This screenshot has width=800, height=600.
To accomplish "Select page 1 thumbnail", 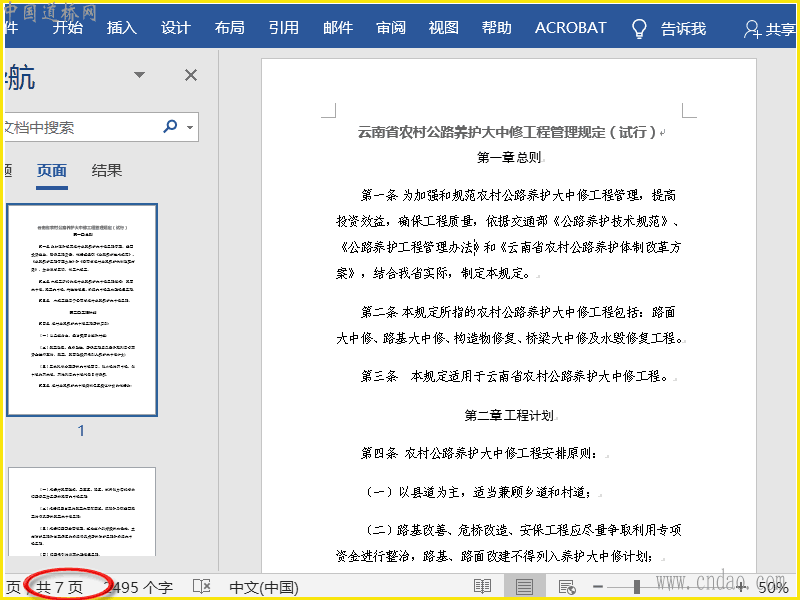I will [x=82, y=310].
